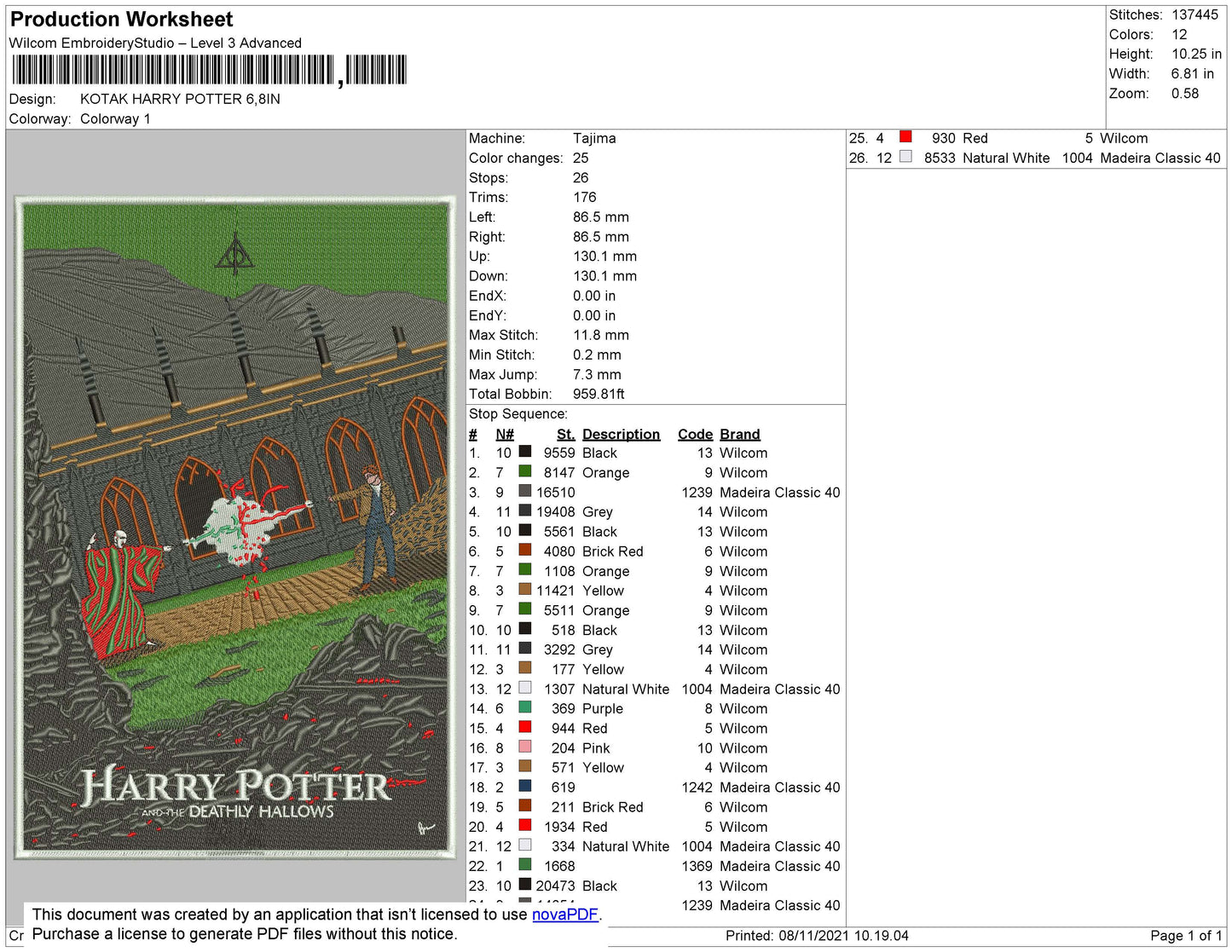This screenshot has height=952, width=1232.
Task: Select stitch count "9559" in stop row 1
Action: point(559,453)
